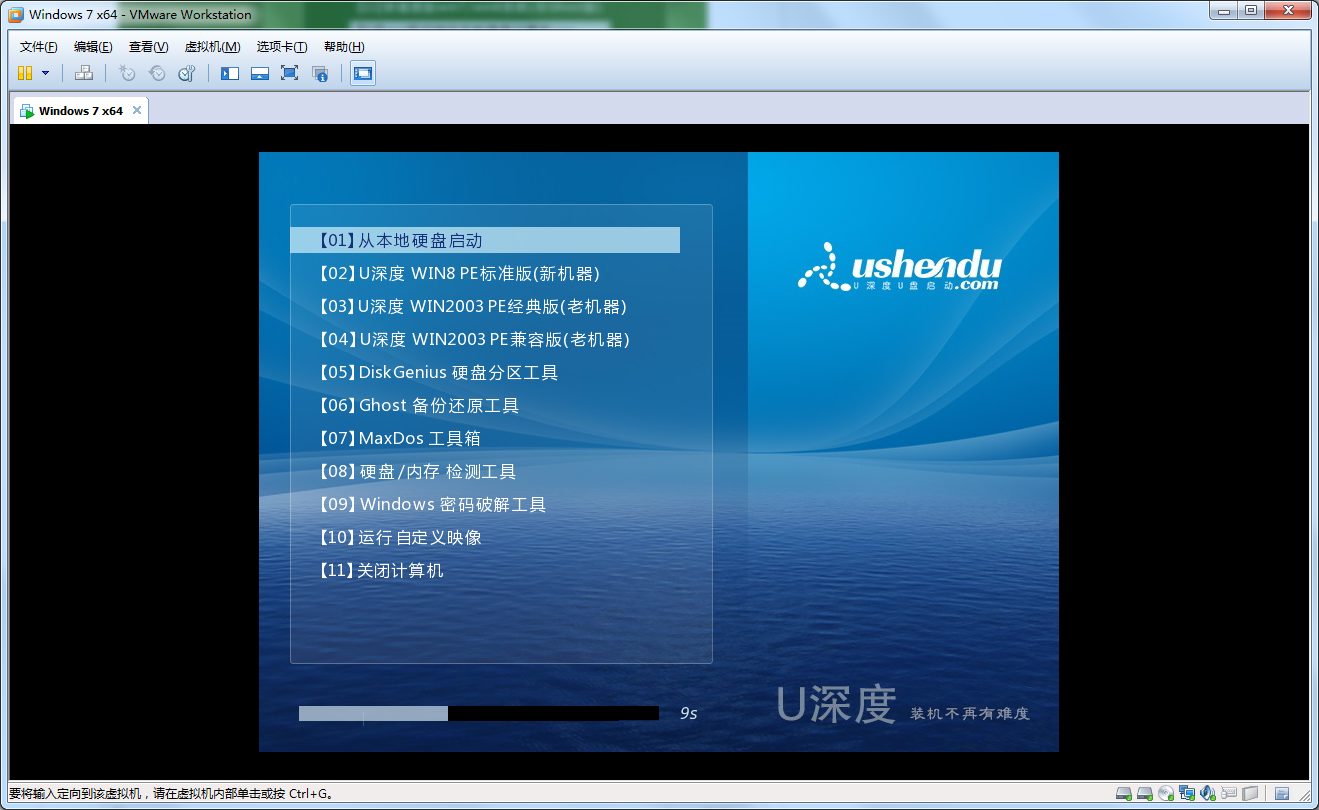Open the 虚拟机(M) menu
Screen dimensions: 1319x810
(212, 47)
